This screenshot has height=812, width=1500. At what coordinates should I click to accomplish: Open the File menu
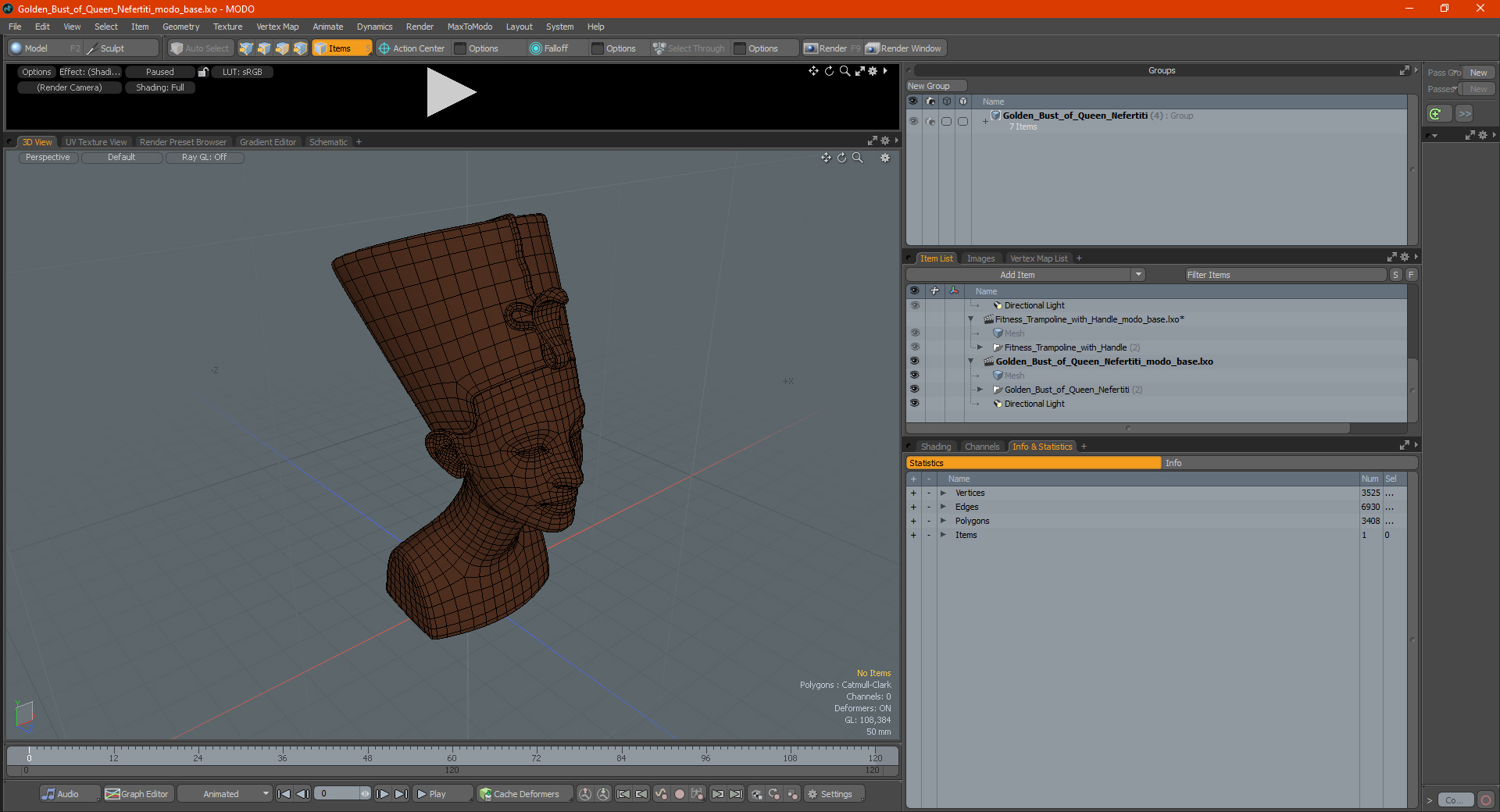(15, 27)
